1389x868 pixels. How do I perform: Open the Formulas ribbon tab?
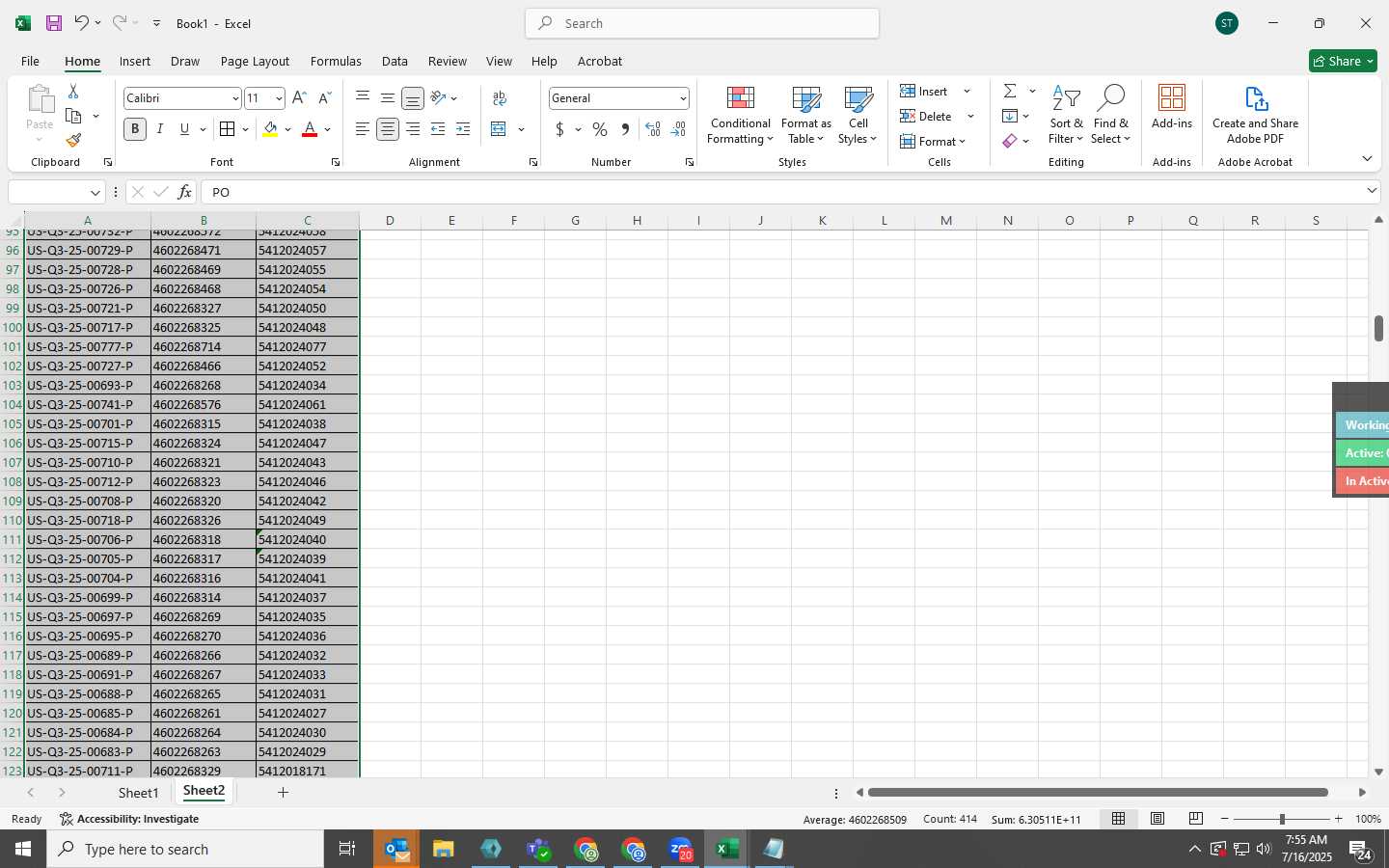[x=336, y=61]
